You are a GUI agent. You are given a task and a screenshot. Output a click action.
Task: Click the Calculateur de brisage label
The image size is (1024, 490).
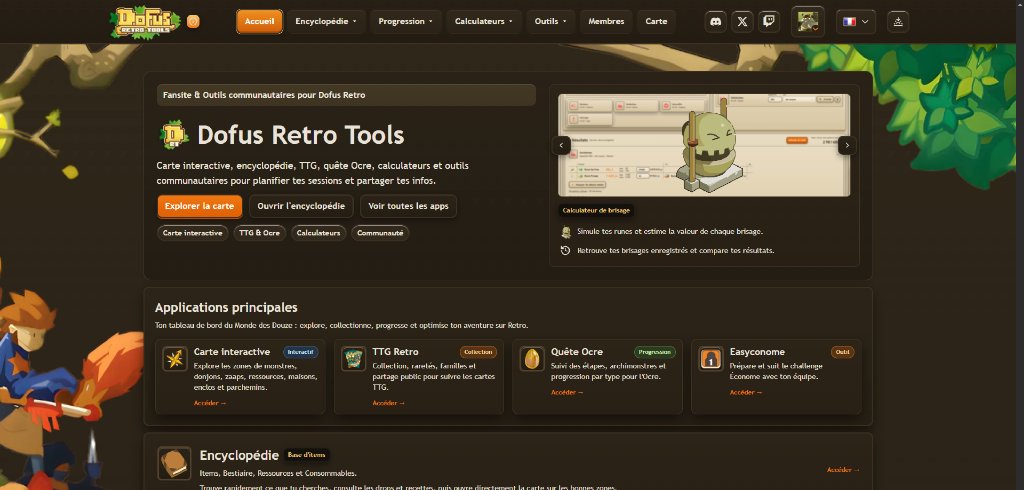[597, 210]
